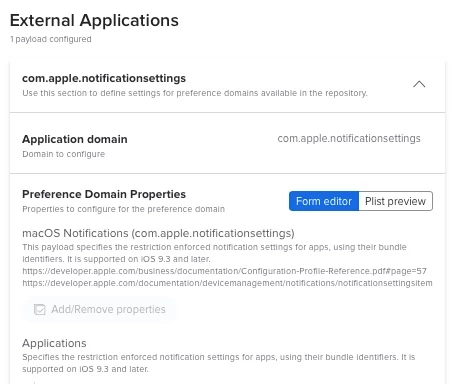The image size is (452, 384).
Task: Click 'Properties to configure for the preference domain'
Action: pyautogui.click(x=124, y=209)
